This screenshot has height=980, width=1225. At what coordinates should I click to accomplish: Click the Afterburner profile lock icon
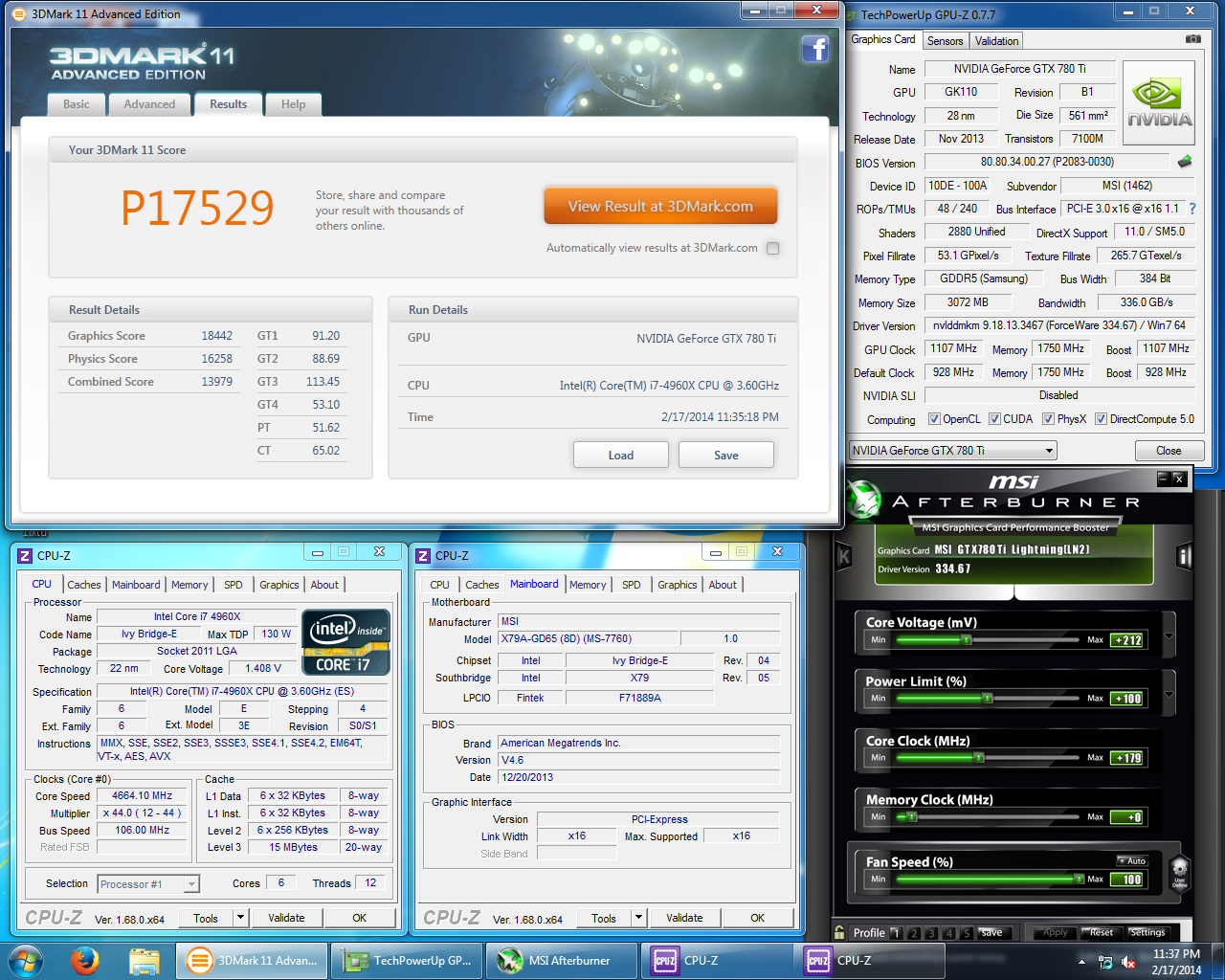click(x=839, y=932)
